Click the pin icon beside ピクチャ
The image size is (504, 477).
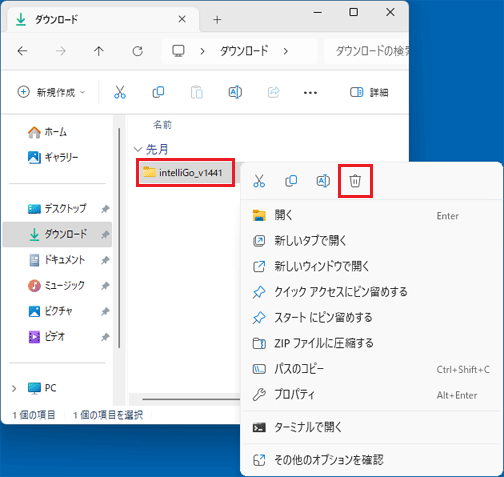point(105,311)
